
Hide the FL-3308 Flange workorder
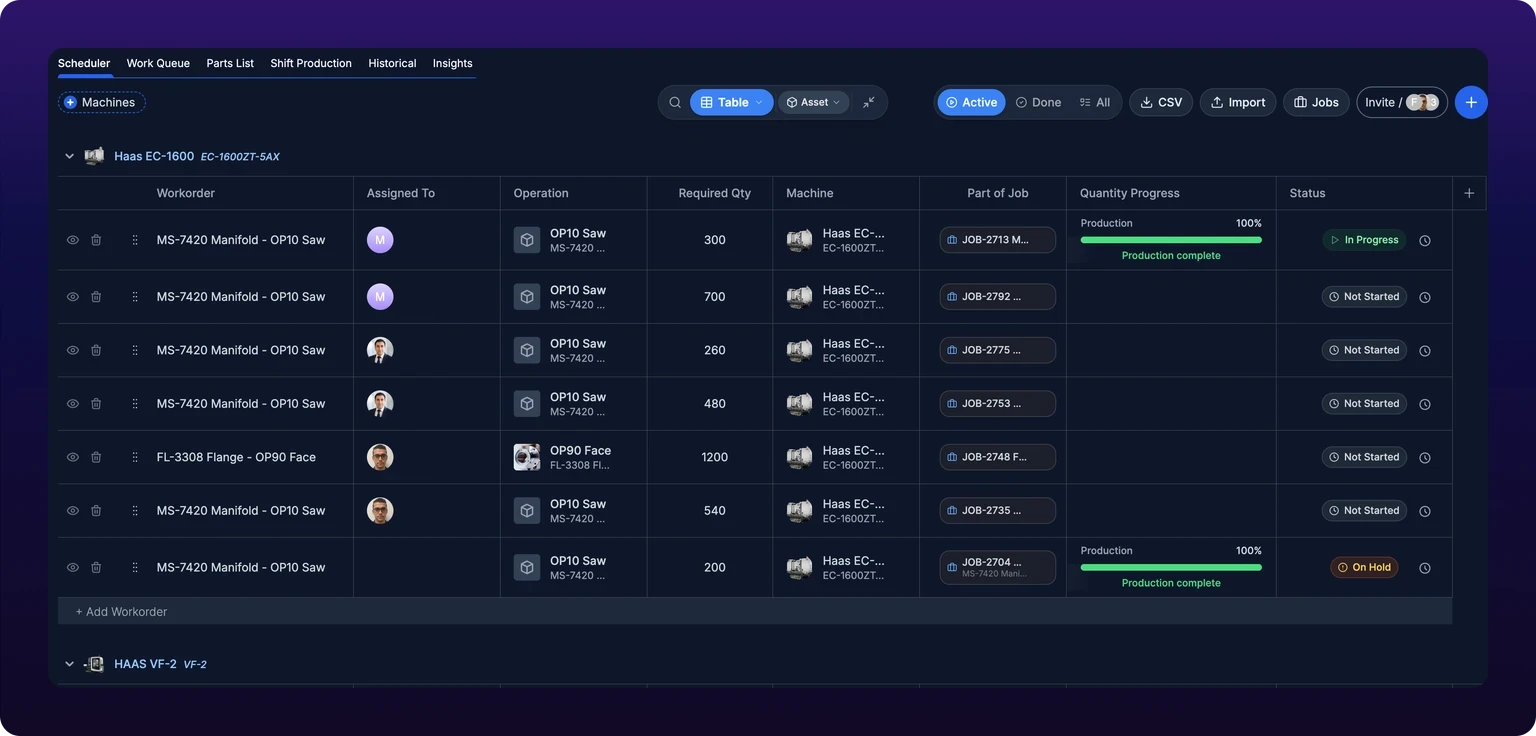point(73,457)
